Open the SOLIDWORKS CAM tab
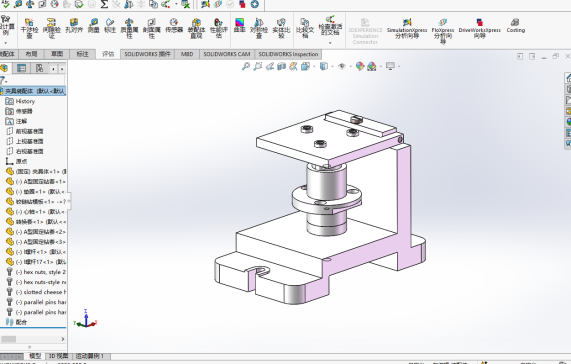The height and width of the screenshot is (364, 571). pyautogui.click(x=227, y=54)
